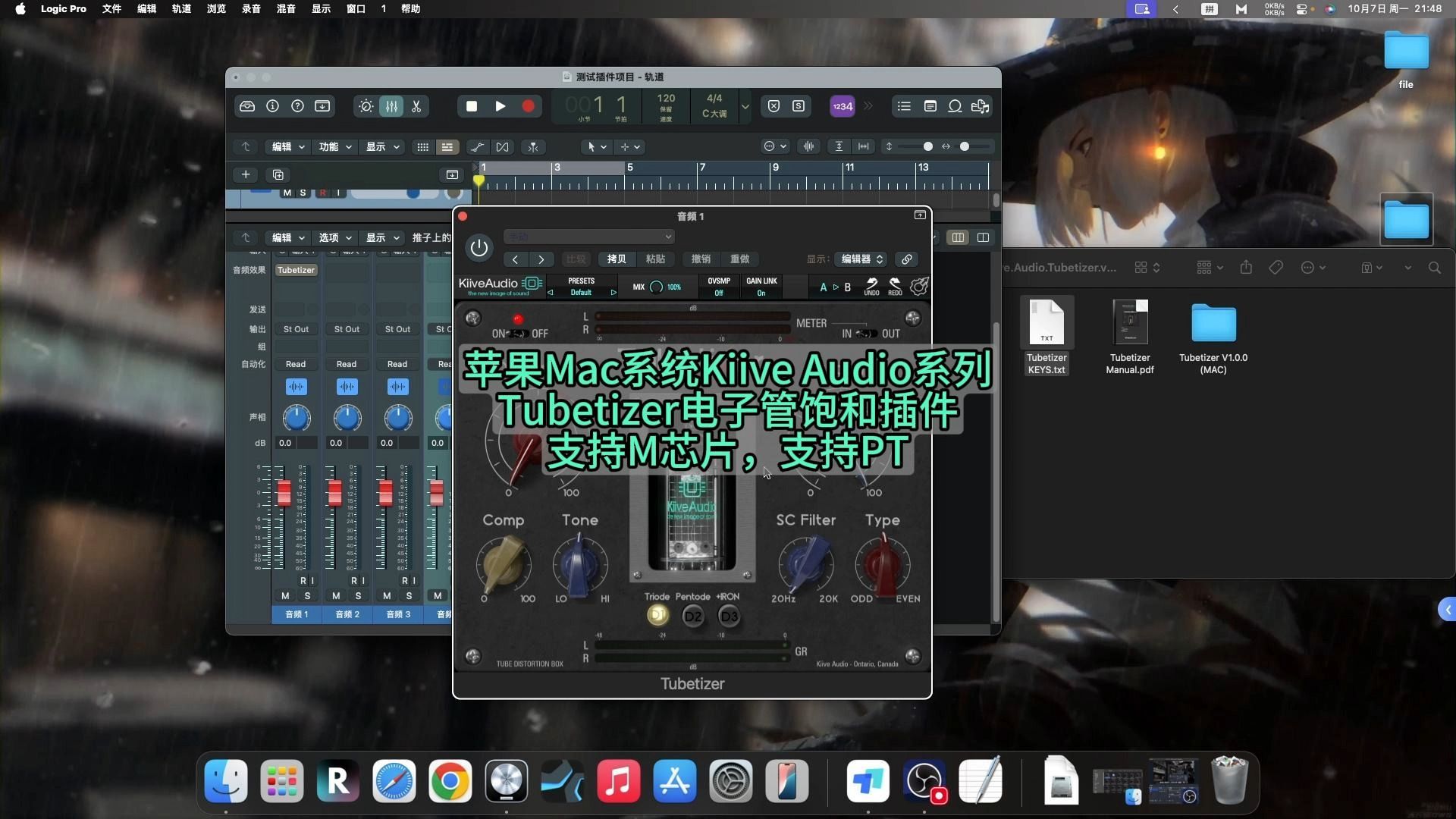Toggle GAIN LINK off
Viewport: 1456px width, 819px height.
tap(761, 291)
